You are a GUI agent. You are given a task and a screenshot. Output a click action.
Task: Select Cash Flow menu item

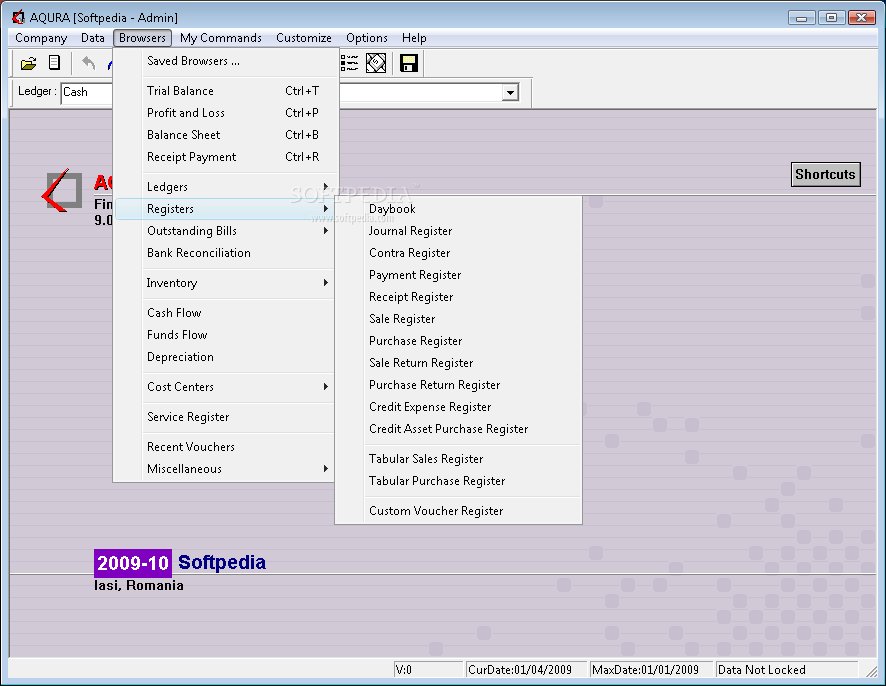click(x=226, y=312)
